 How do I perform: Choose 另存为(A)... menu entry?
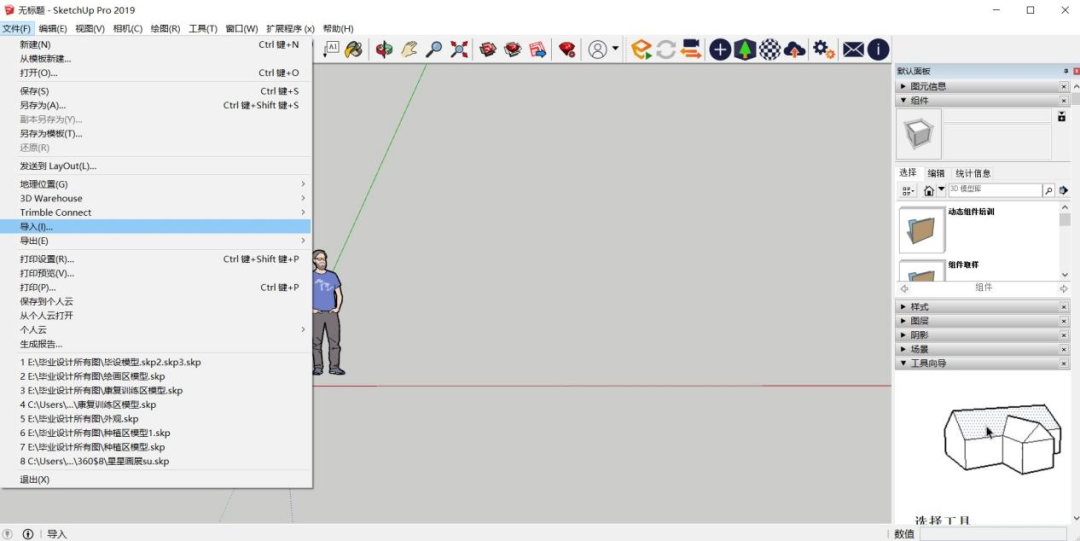coord(156,105)
